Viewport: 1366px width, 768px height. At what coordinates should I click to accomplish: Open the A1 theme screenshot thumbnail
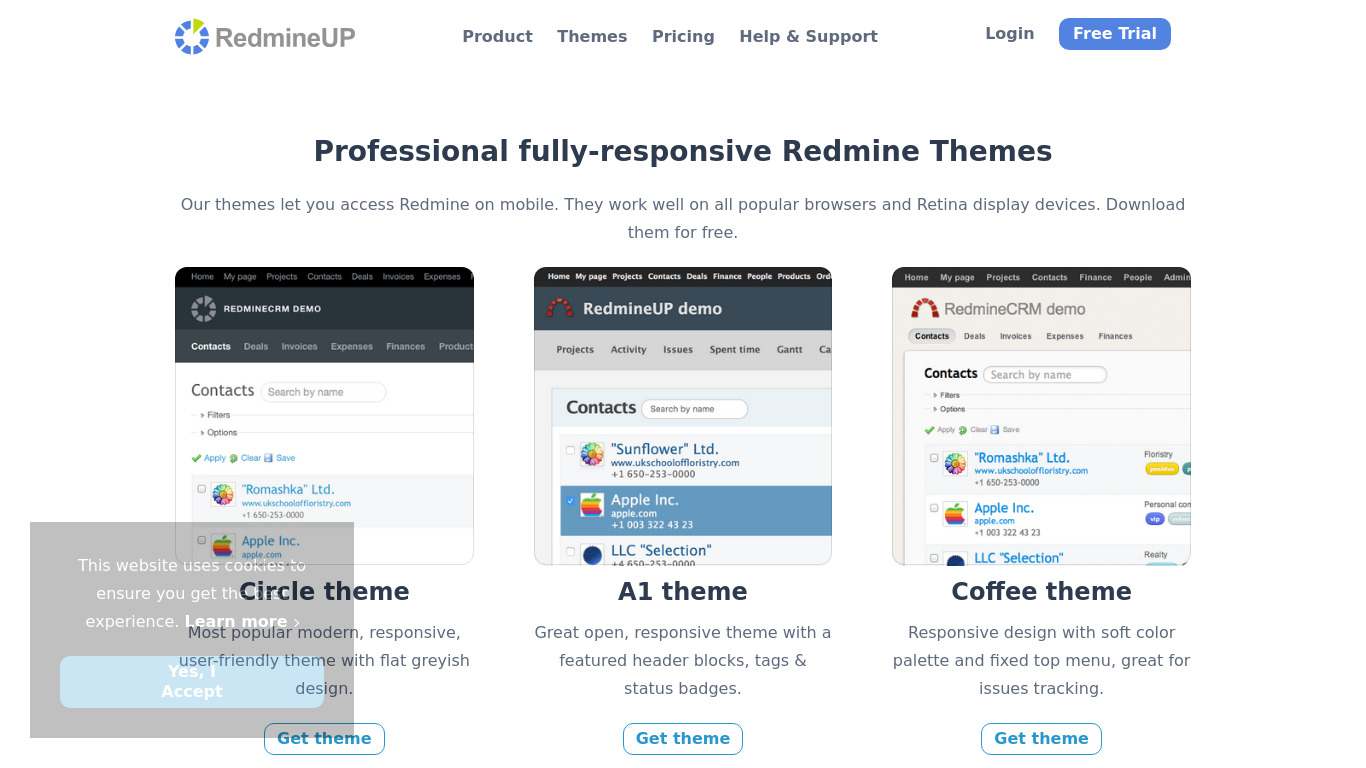[x=683, y=415]
